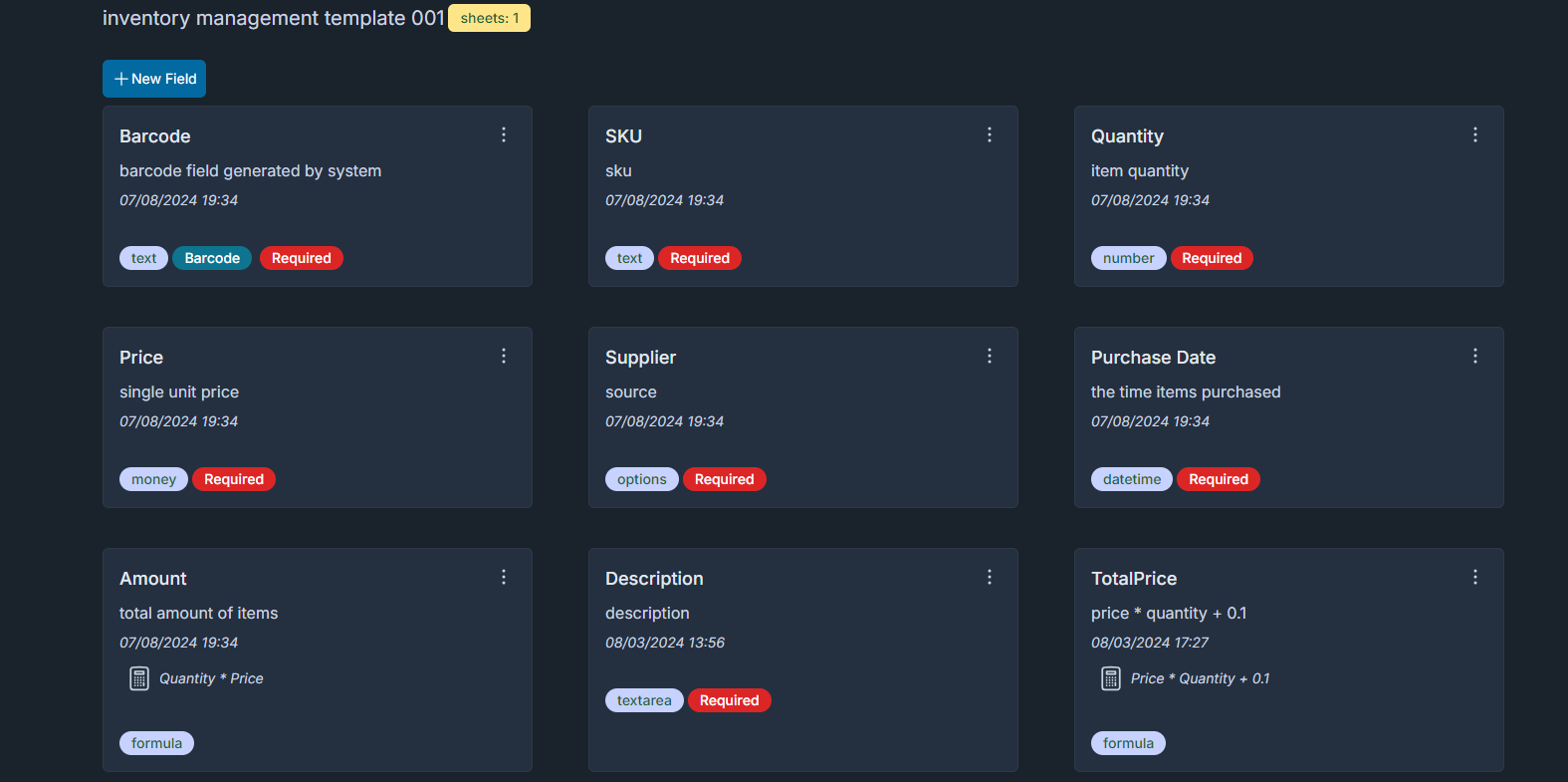Click 'barcode field generated by system' description

coord(250,171)
